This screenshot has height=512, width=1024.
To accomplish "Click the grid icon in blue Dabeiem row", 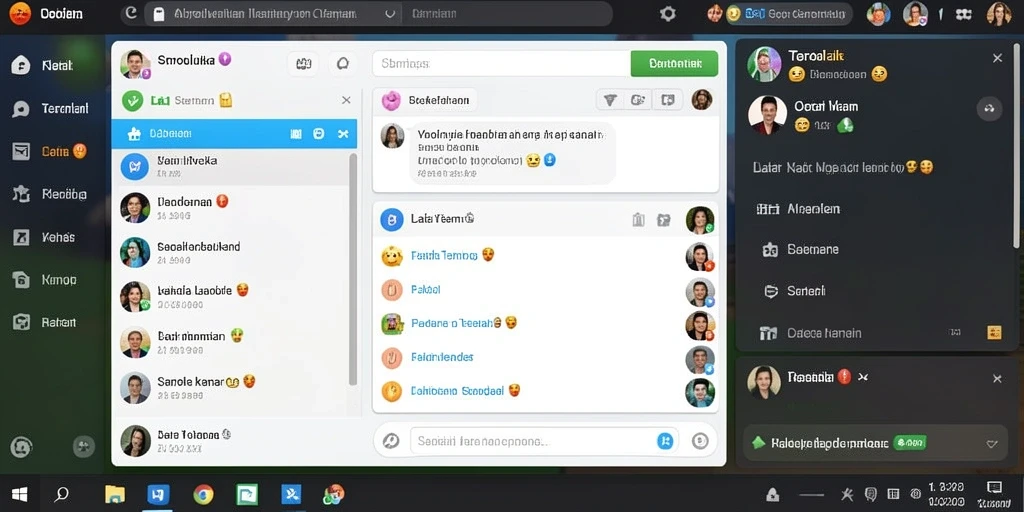I will tap(296, 134).
